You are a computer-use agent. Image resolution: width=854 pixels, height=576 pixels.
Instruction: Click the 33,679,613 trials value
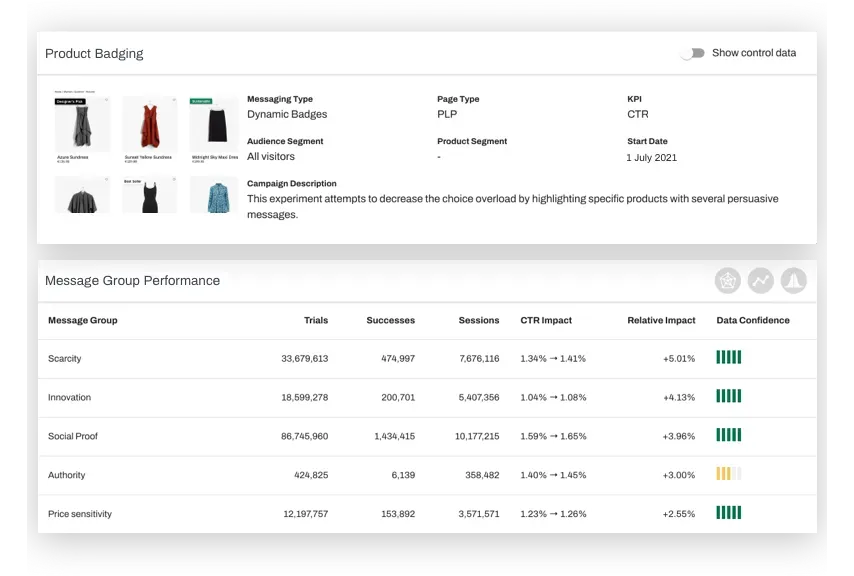point(304,359)
